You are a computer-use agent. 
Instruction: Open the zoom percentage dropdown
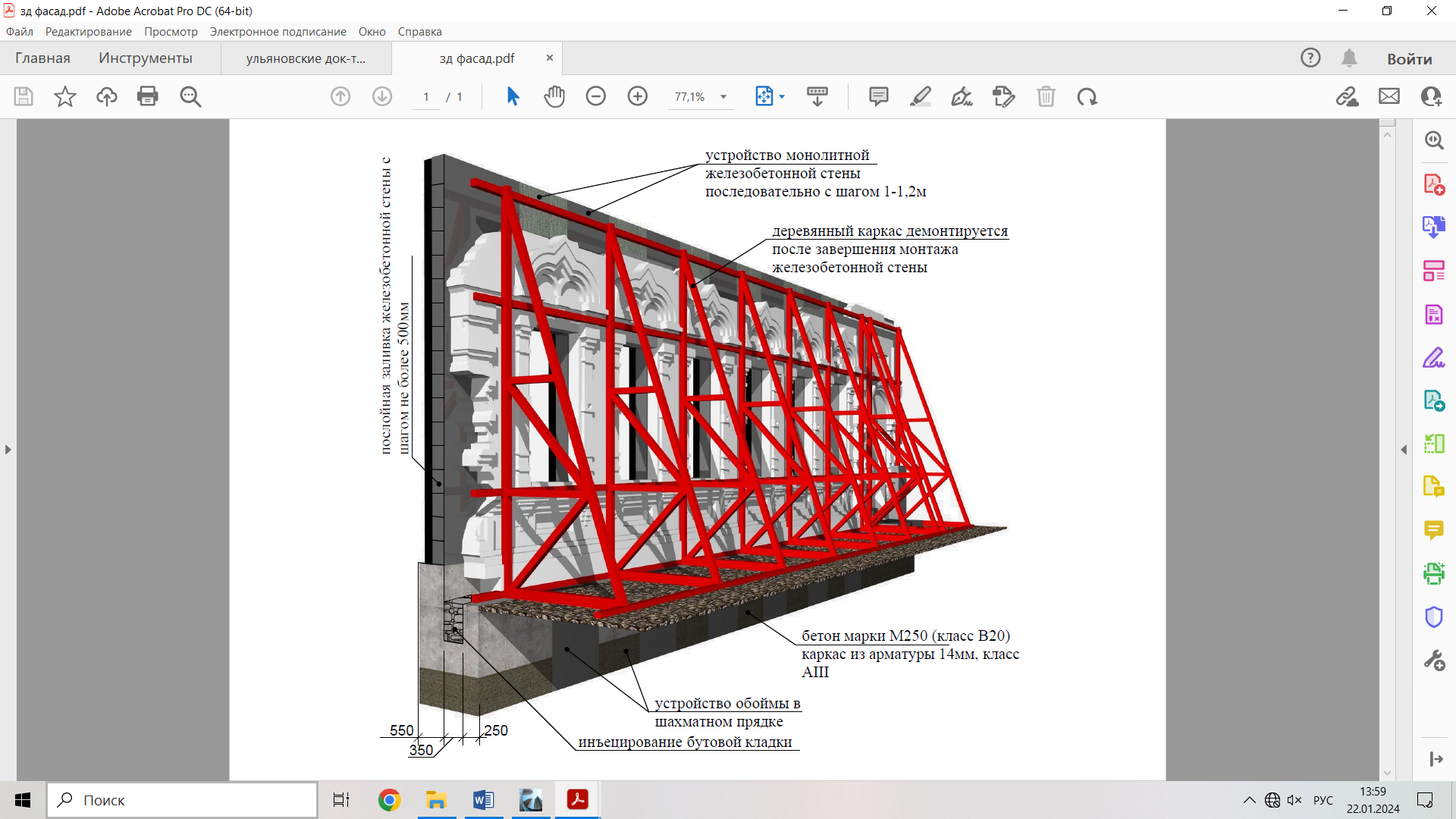tap(723, 97)
